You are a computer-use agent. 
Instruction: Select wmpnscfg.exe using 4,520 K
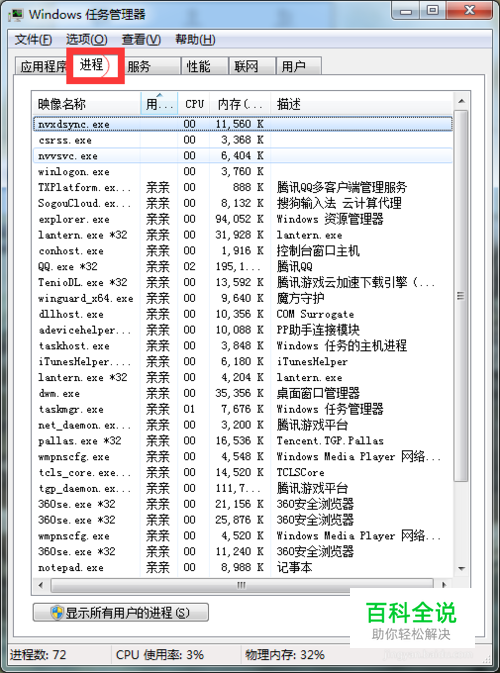pyautogui.click(x=242, y=536)
